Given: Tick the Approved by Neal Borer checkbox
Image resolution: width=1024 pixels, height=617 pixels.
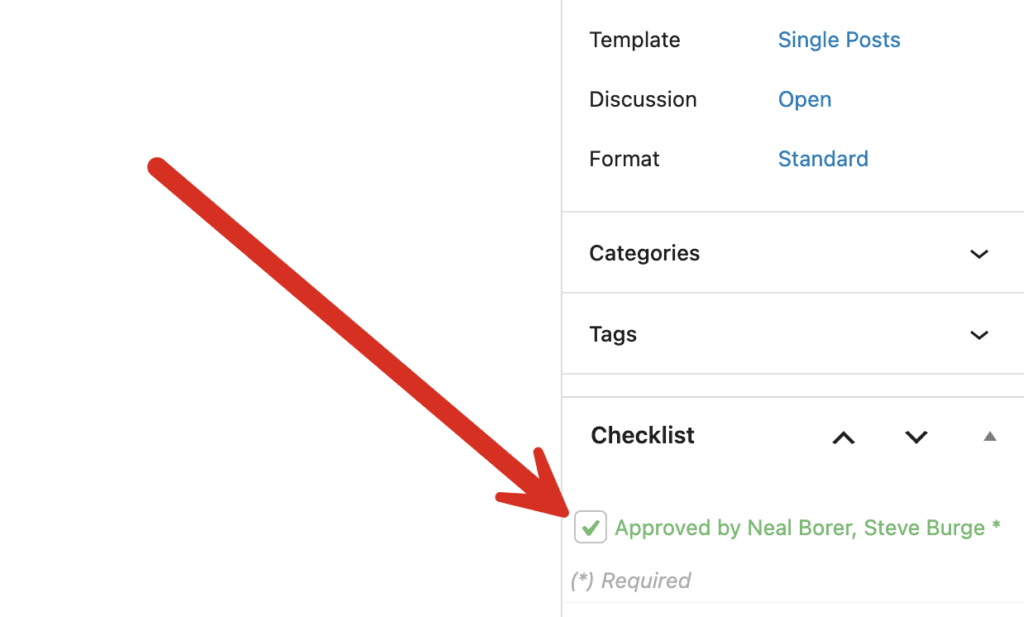Looking at the screenshot, I should pyautogui.click(x=591, y=527).
